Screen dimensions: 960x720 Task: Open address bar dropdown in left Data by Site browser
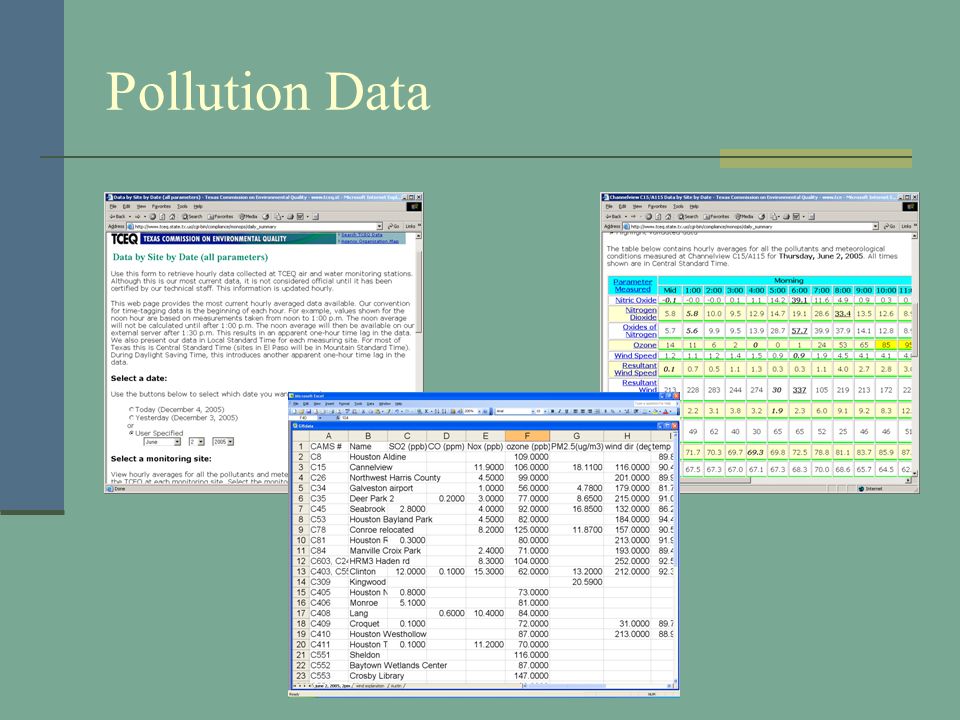[x=380, y=227]
